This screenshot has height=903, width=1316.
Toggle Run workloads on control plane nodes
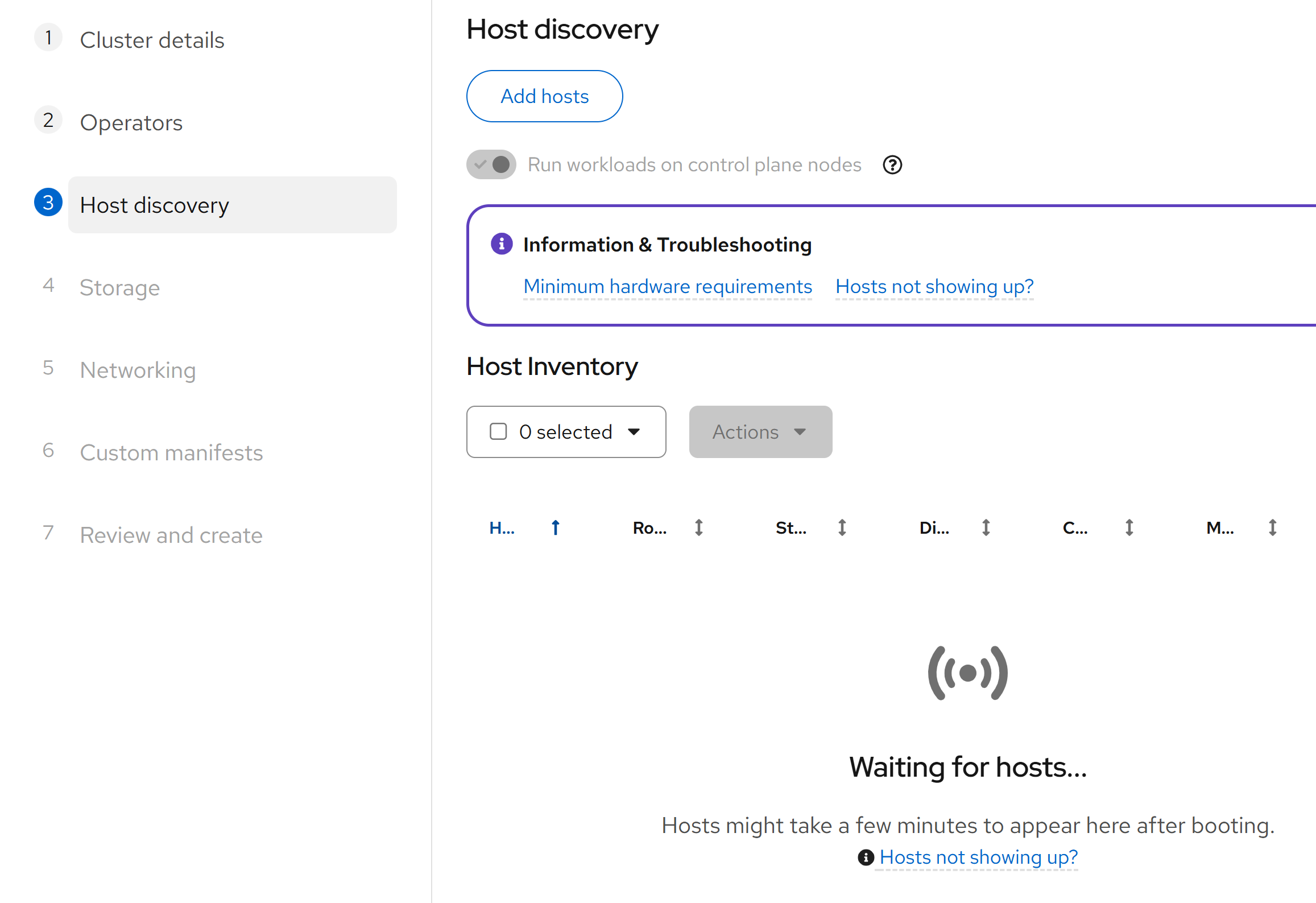coord(491,164)
